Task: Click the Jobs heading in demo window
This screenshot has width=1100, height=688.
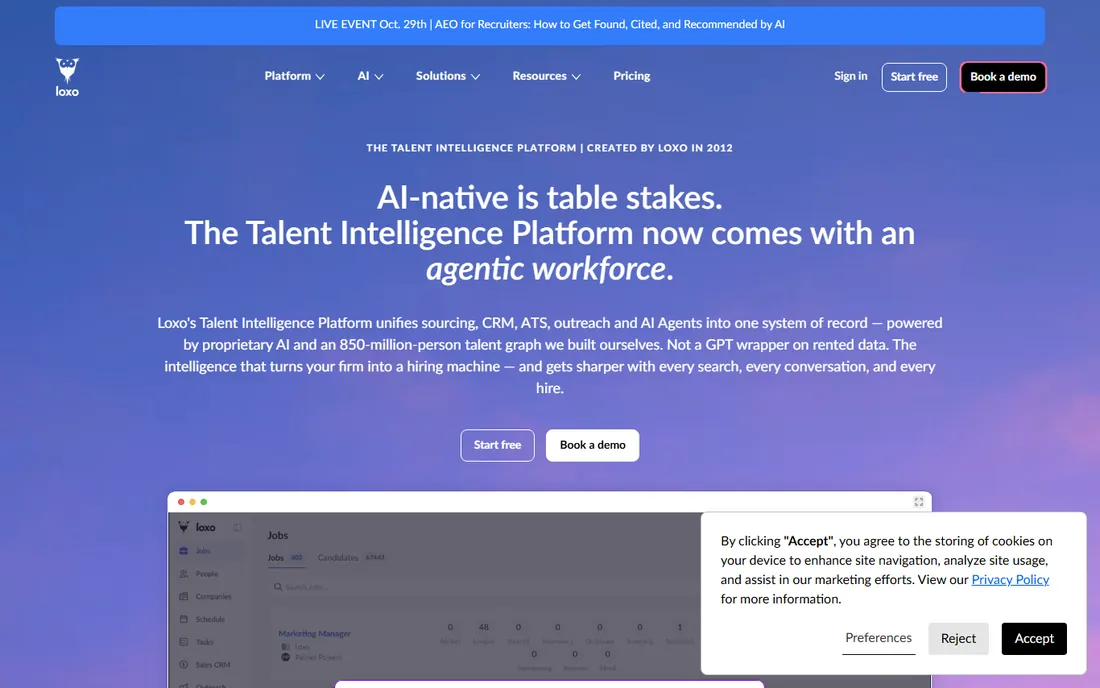Action: pos(278,536)
